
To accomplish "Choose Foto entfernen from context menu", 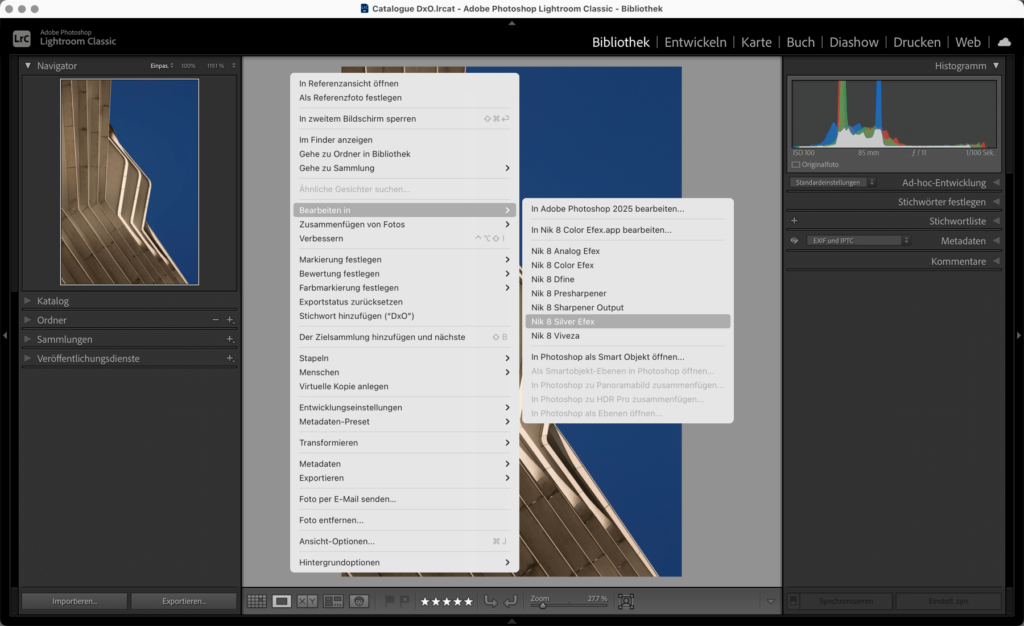I will 404,520.
